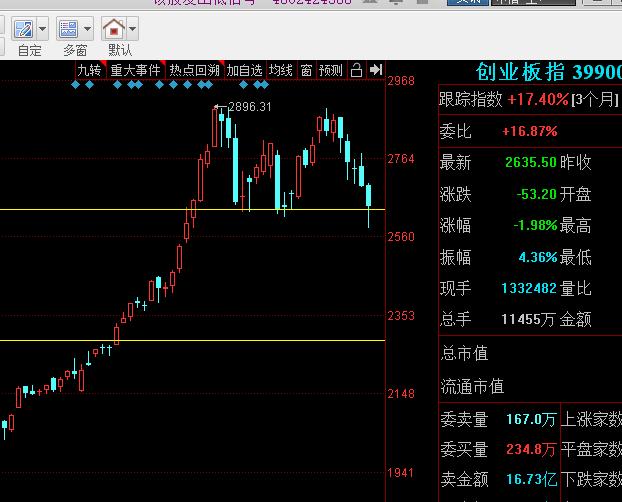Click the lock icon in chart toolbar

tap(357, 70)
